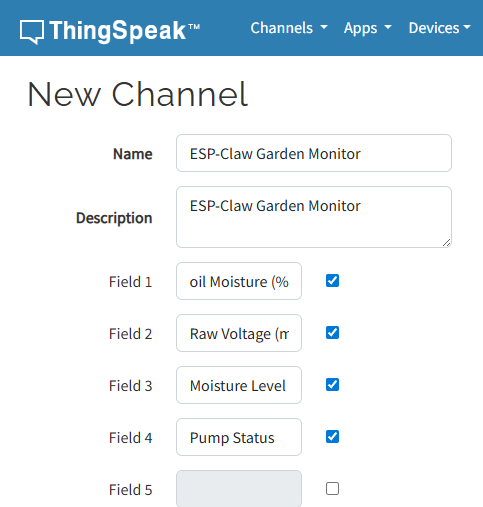Screen dimensions: 483x507
Task: Enable the Field 5 checkbox
Action: (x=332, y=489)
